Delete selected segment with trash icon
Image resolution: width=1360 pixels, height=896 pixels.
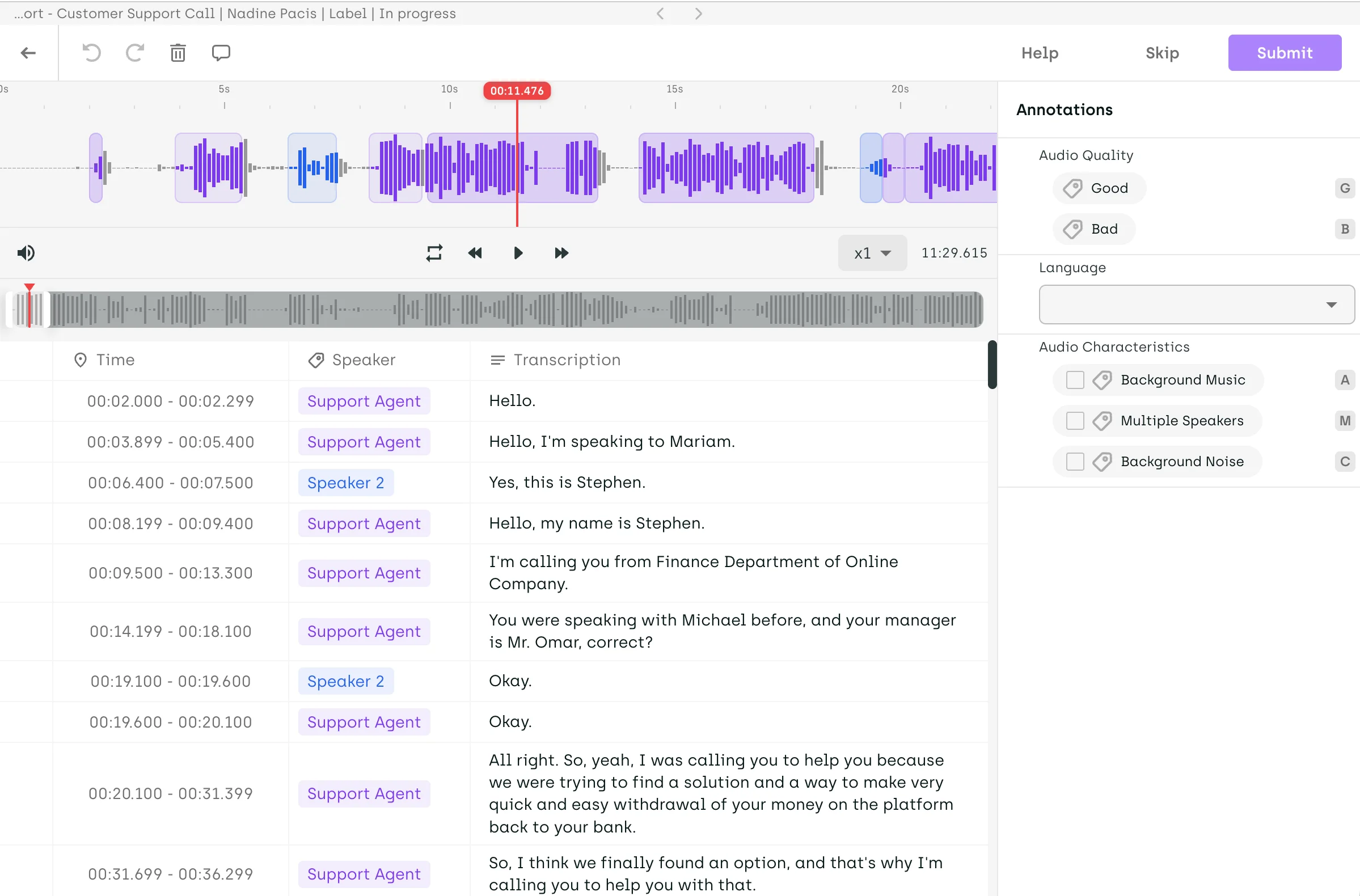[178, 53]
